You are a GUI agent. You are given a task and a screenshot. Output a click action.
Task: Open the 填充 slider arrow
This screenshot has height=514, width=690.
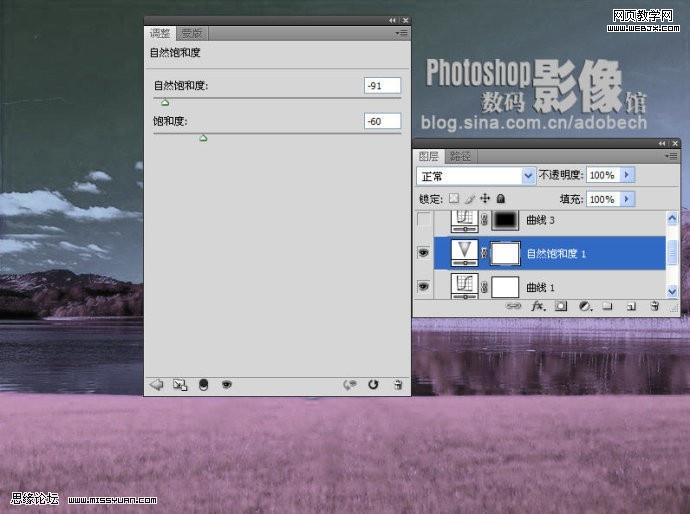pos(627,199)
